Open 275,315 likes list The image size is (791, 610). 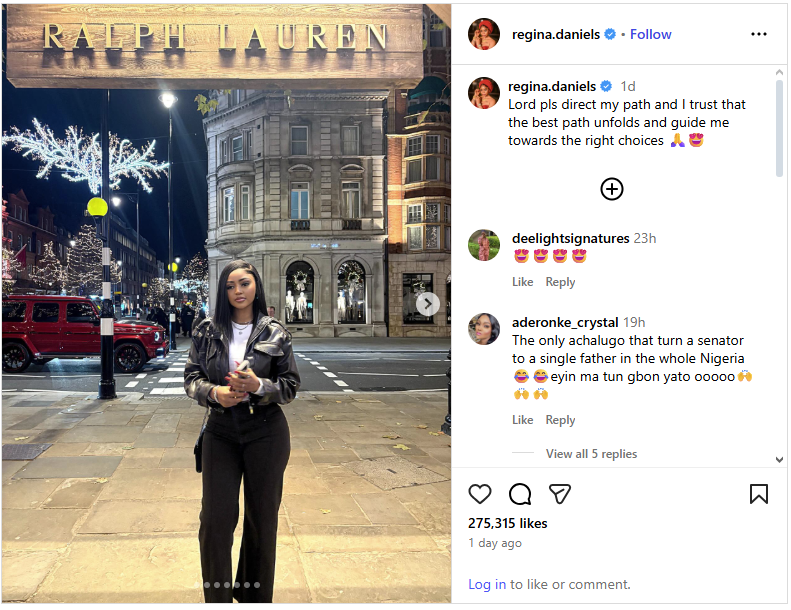coord(507,523)
